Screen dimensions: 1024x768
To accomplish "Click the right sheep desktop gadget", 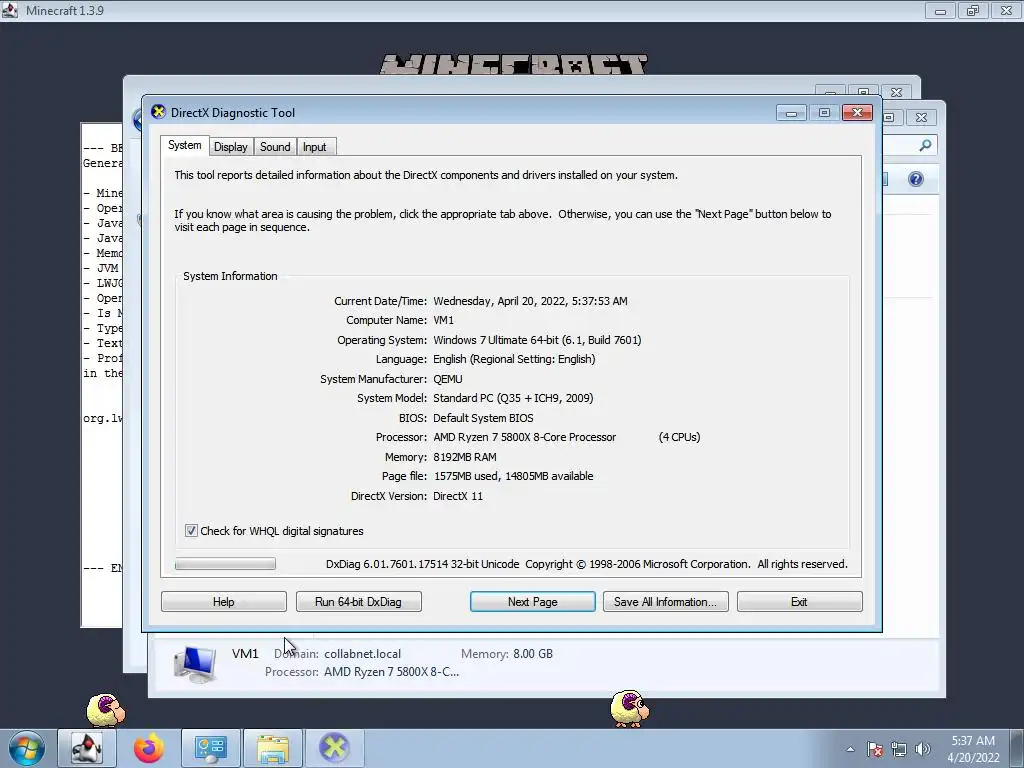I will point(630,708).
